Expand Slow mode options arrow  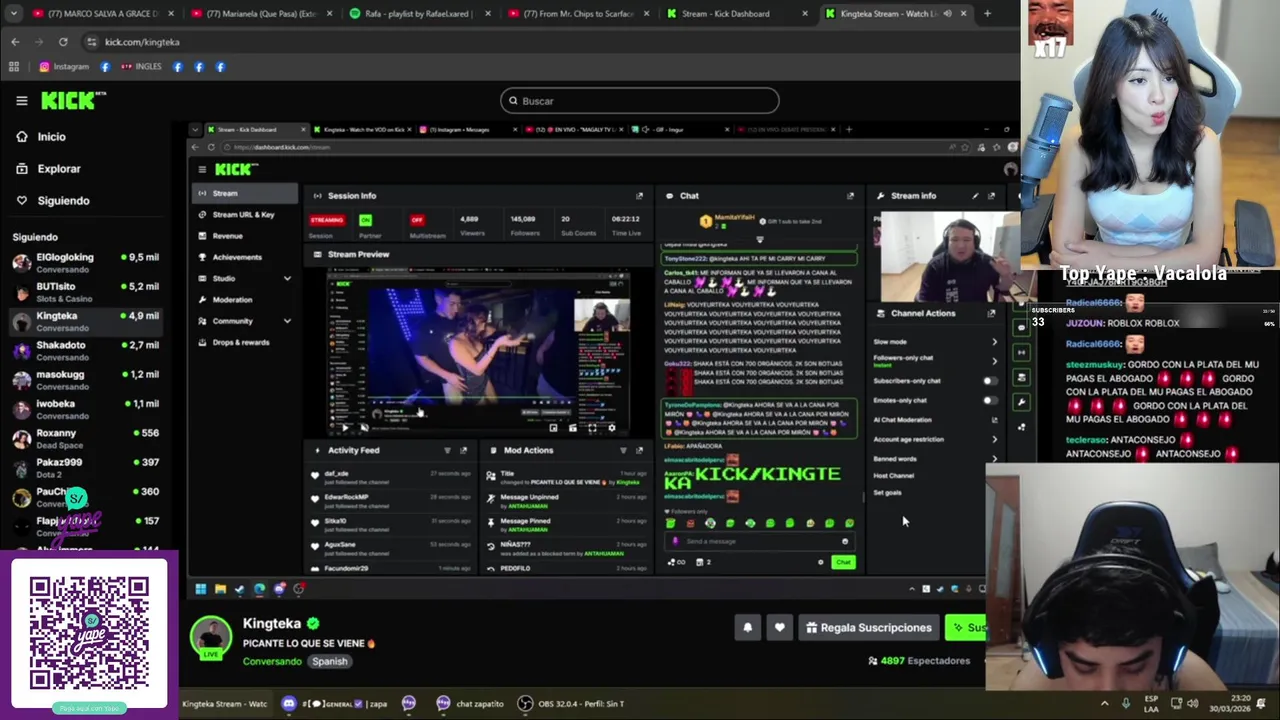coord(994,342)
